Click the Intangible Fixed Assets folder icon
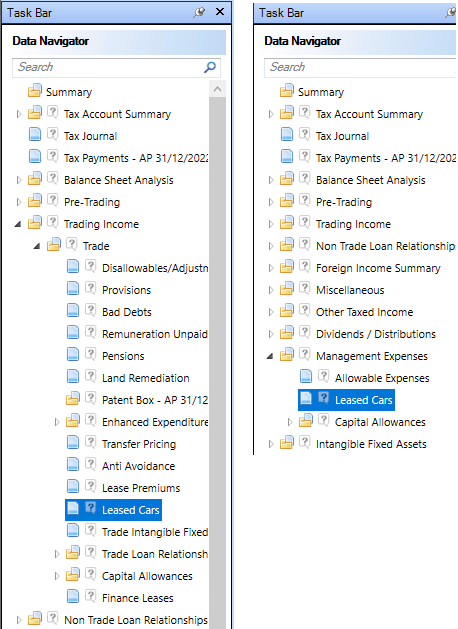 286,442
